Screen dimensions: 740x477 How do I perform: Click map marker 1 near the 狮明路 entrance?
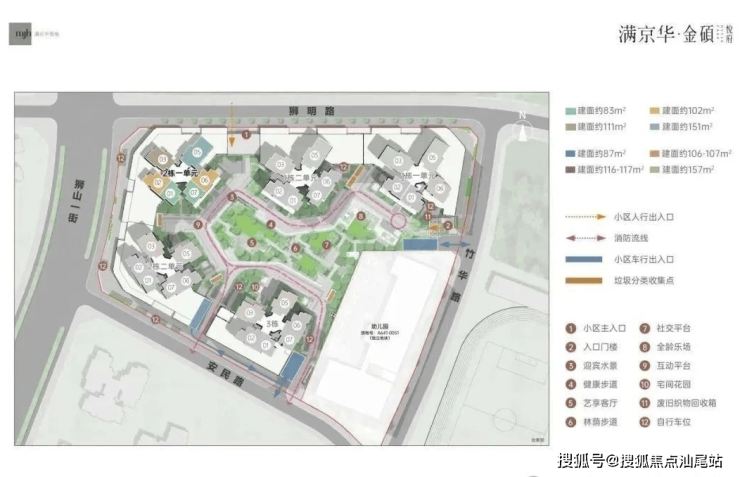point(246,135)
